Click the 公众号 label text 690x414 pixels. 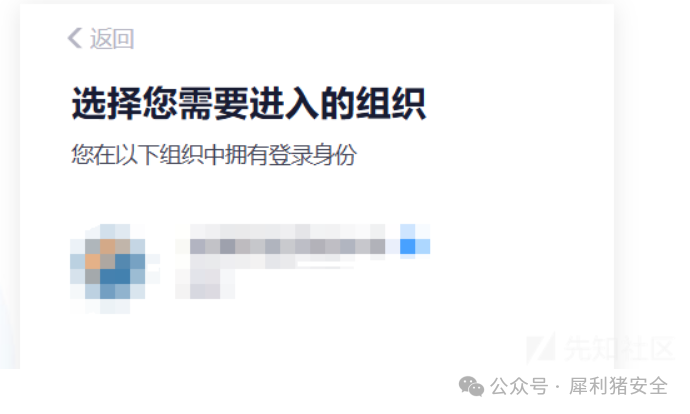pos(519,387)
